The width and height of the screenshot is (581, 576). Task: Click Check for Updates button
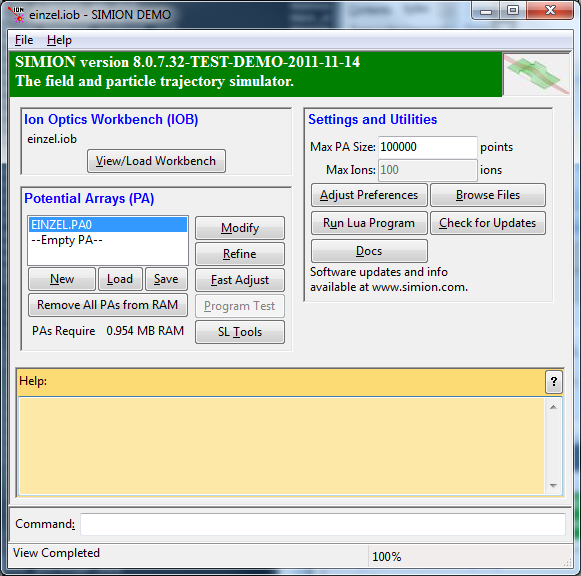(x=488, y=223)
